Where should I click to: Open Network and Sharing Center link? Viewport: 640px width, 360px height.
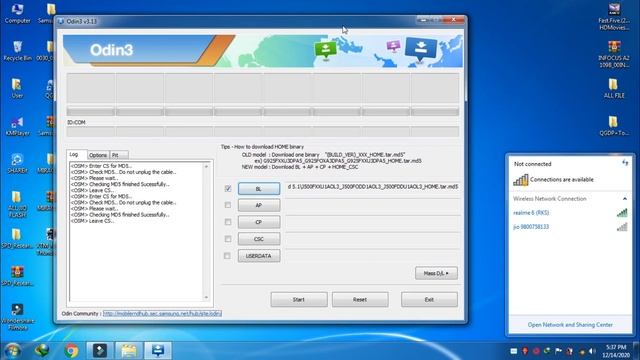click(x=570, y=325)
